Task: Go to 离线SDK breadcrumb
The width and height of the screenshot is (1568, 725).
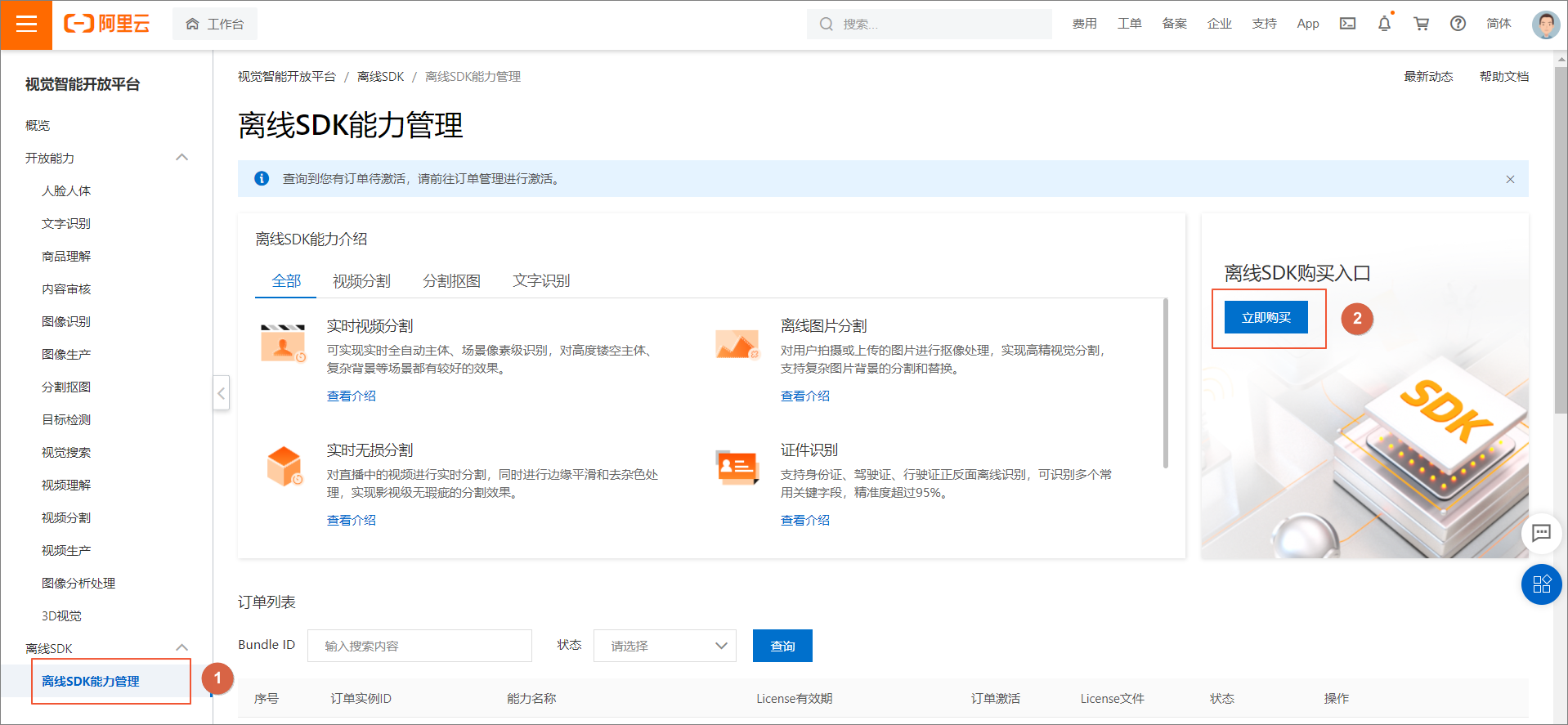Action: 381,76
